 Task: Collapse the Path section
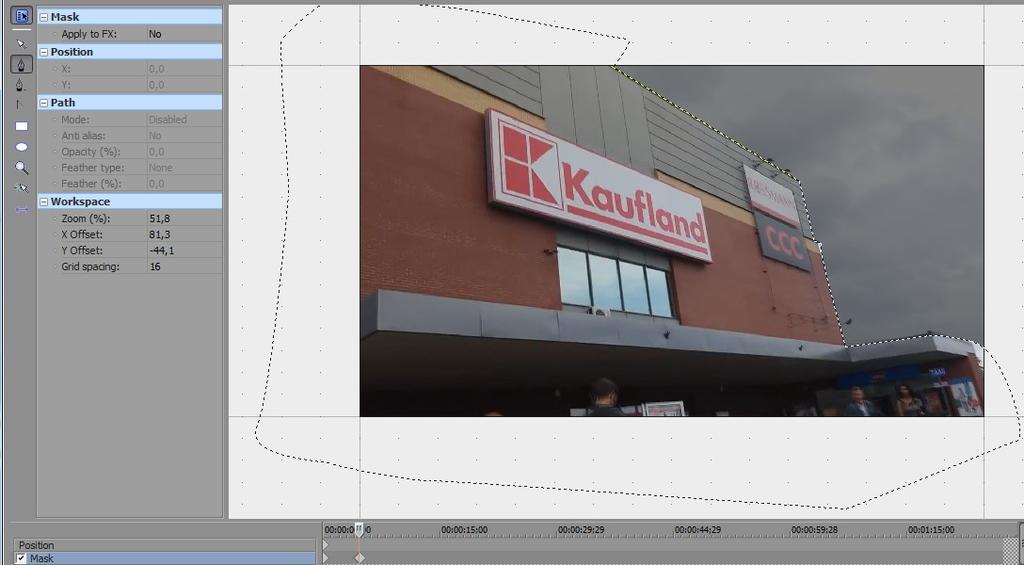coord(44,103)
